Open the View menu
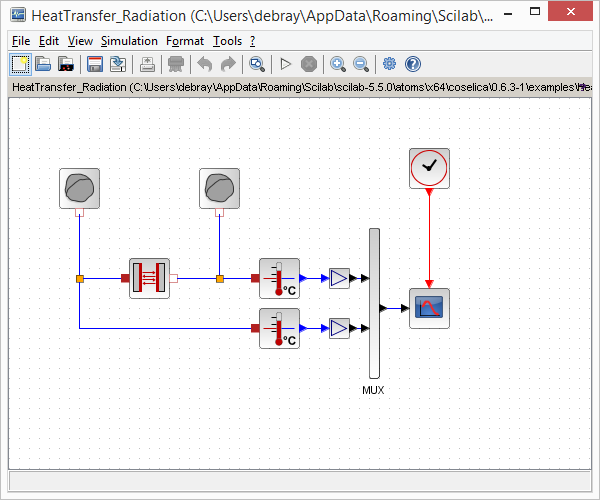Viewport: 600px width, 500px height. point(80,41)
